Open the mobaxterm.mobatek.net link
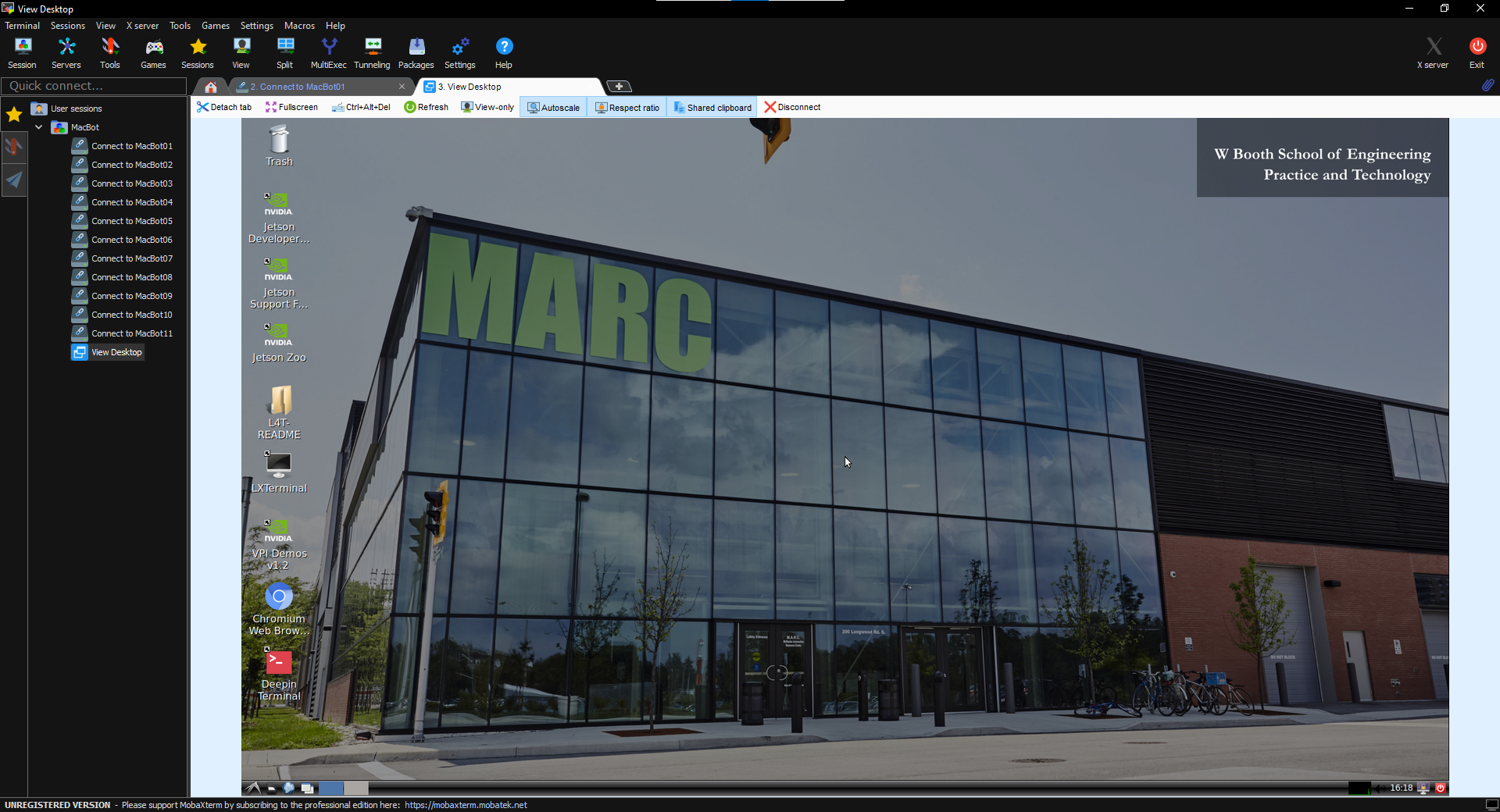 (x=466, y=805)
